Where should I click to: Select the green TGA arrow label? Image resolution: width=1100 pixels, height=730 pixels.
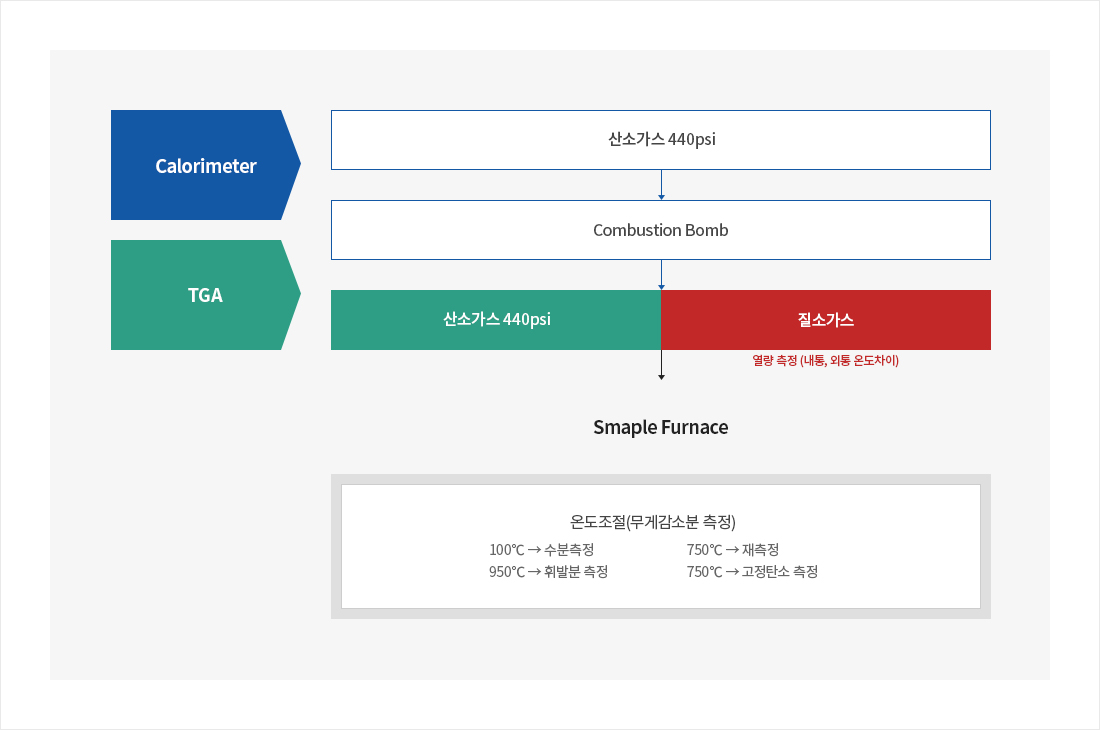coord(206,295)
